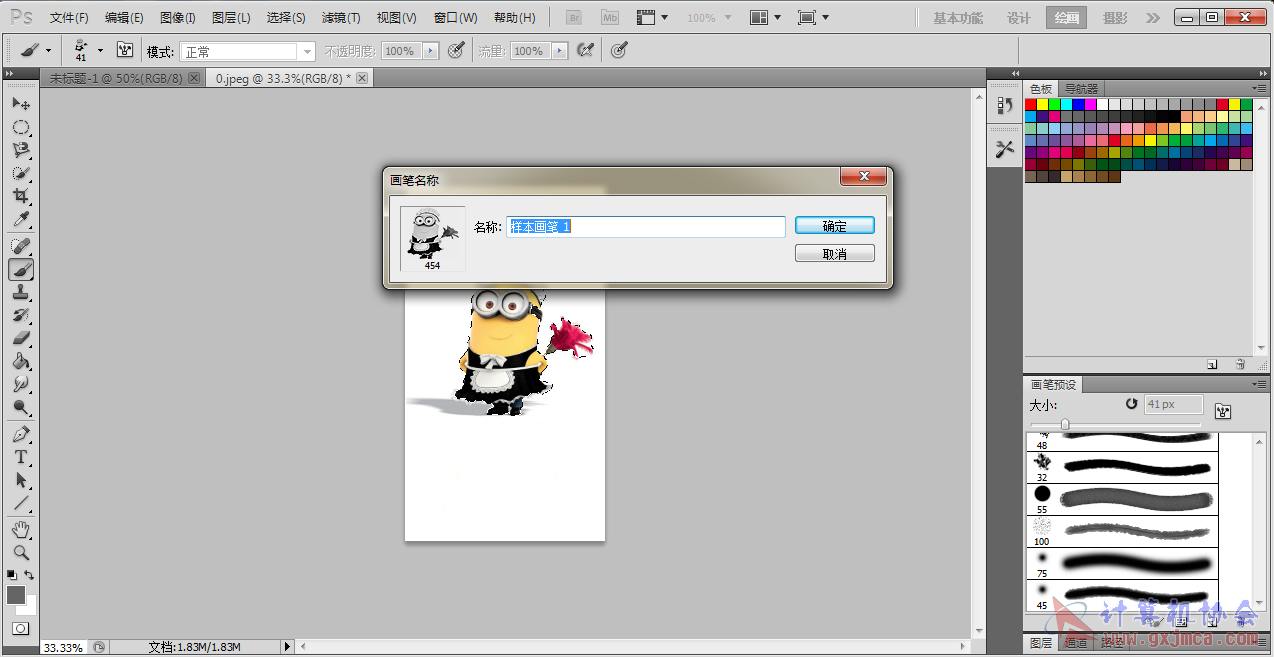
Task: Adjust the brush size slider
Action: [x=1065, y=424]
